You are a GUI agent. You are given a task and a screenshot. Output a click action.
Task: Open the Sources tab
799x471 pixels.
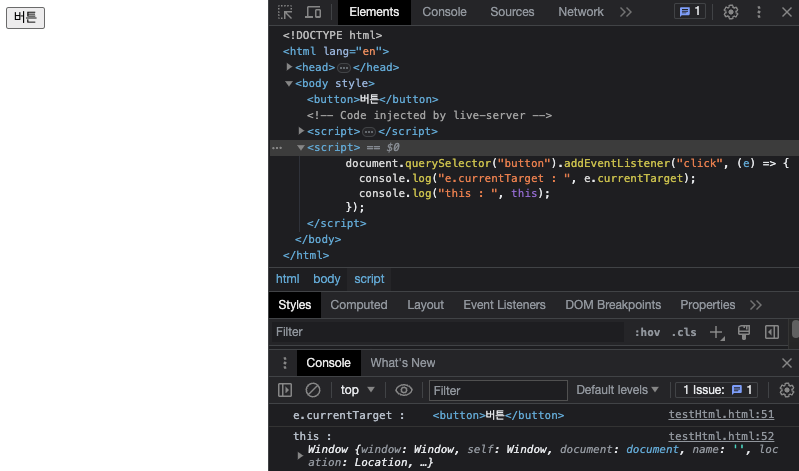tap(512, 12)
